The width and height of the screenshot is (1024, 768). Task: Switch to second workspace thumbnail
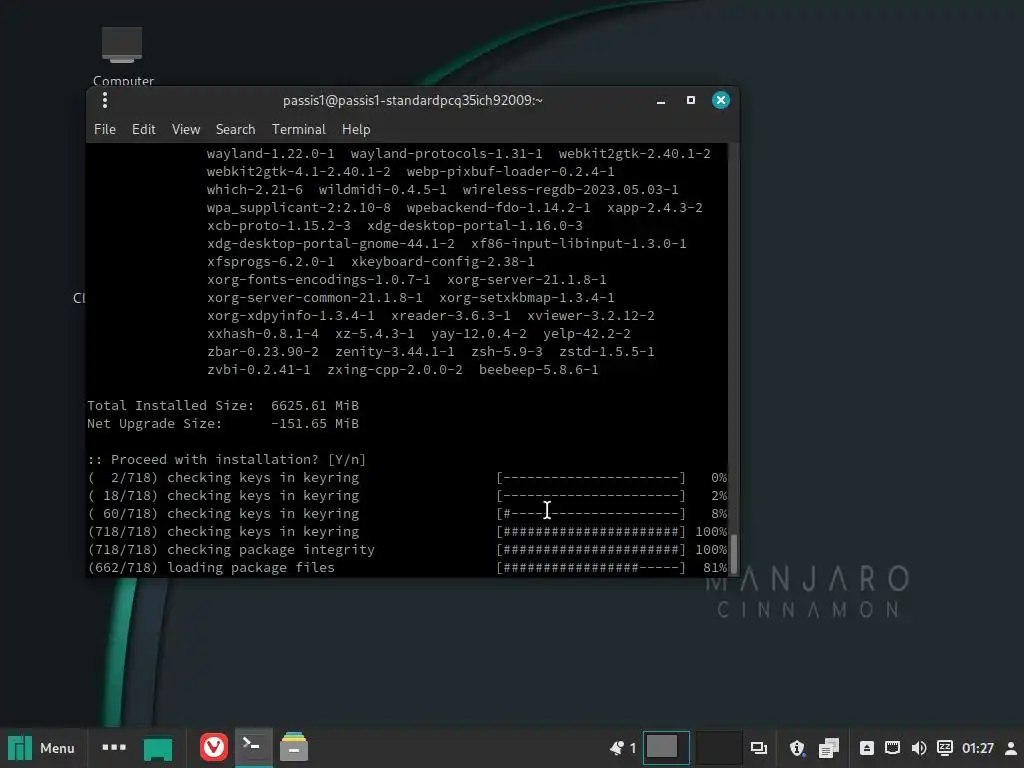coord(717,748)
